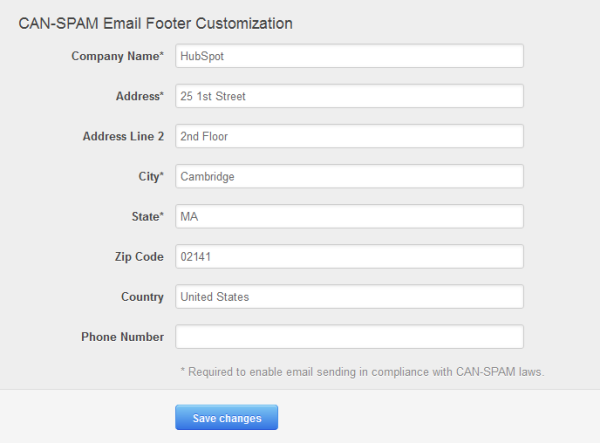Focus the Zip Code input box
The image size is (600, 443).
(x=349, y=257)
